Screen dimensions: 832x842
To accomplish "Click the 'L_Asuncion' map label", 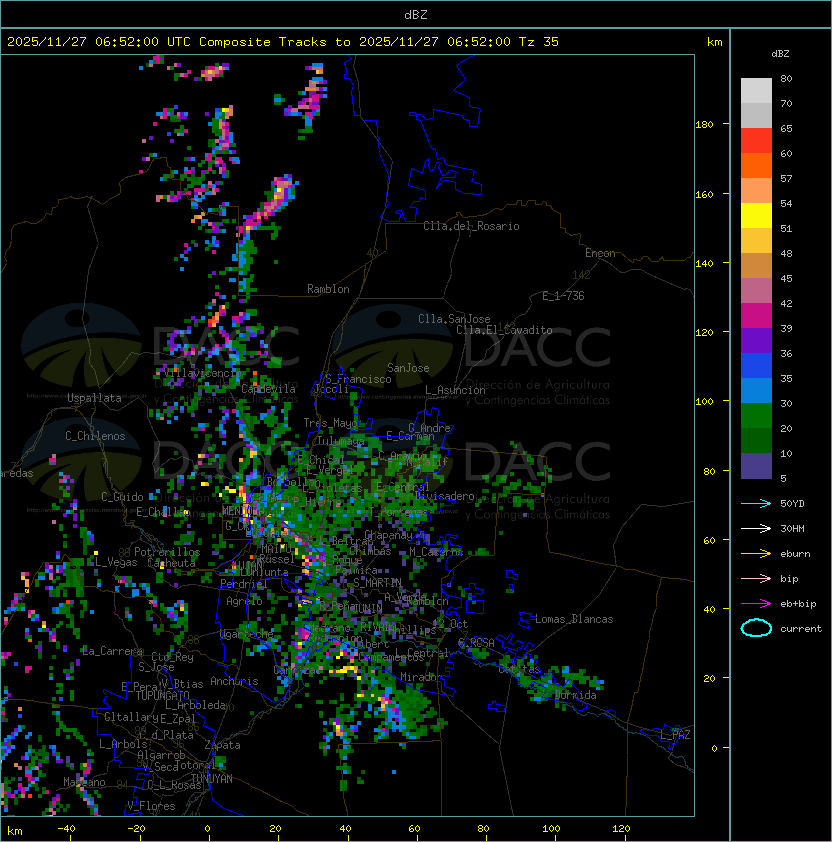I will pos(455,390).
